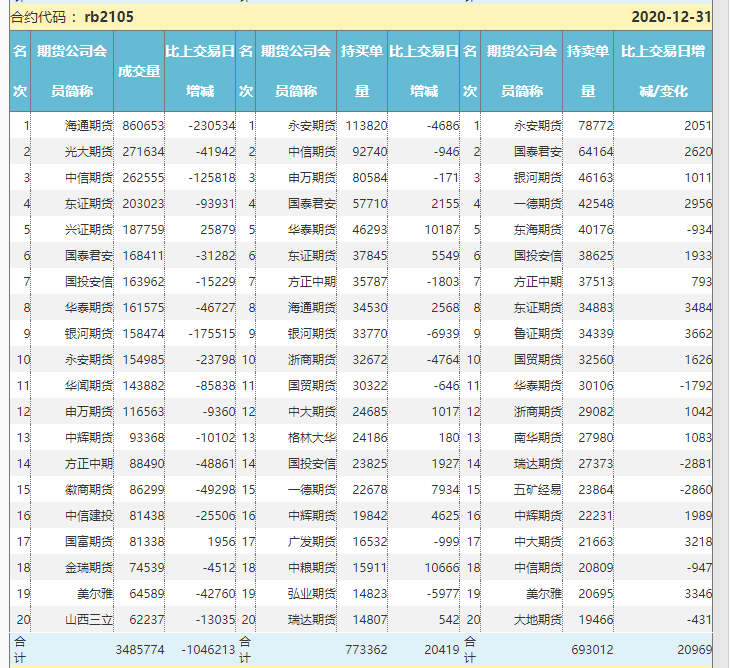Click 鲁证期货 in short positions
Screen dimensions: 730x668
(x=538, y=334)
